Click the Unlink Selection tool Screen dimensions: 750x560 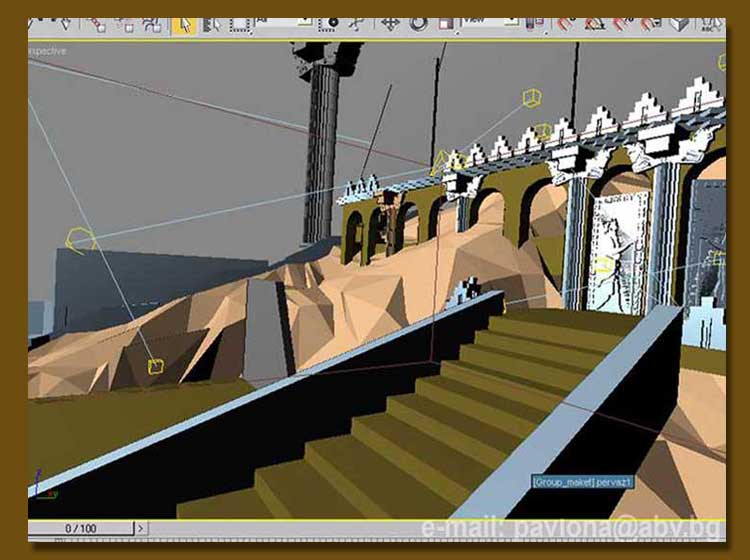pos(125,25)
